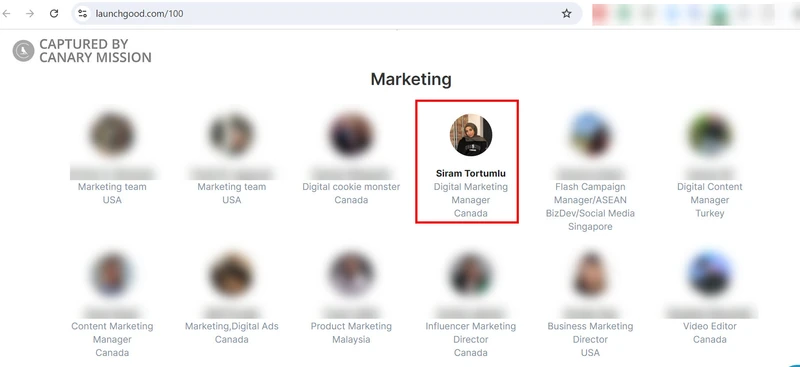Click the browser forward arrow
Screen dimensions: 800x367
(x=30, y=14)
